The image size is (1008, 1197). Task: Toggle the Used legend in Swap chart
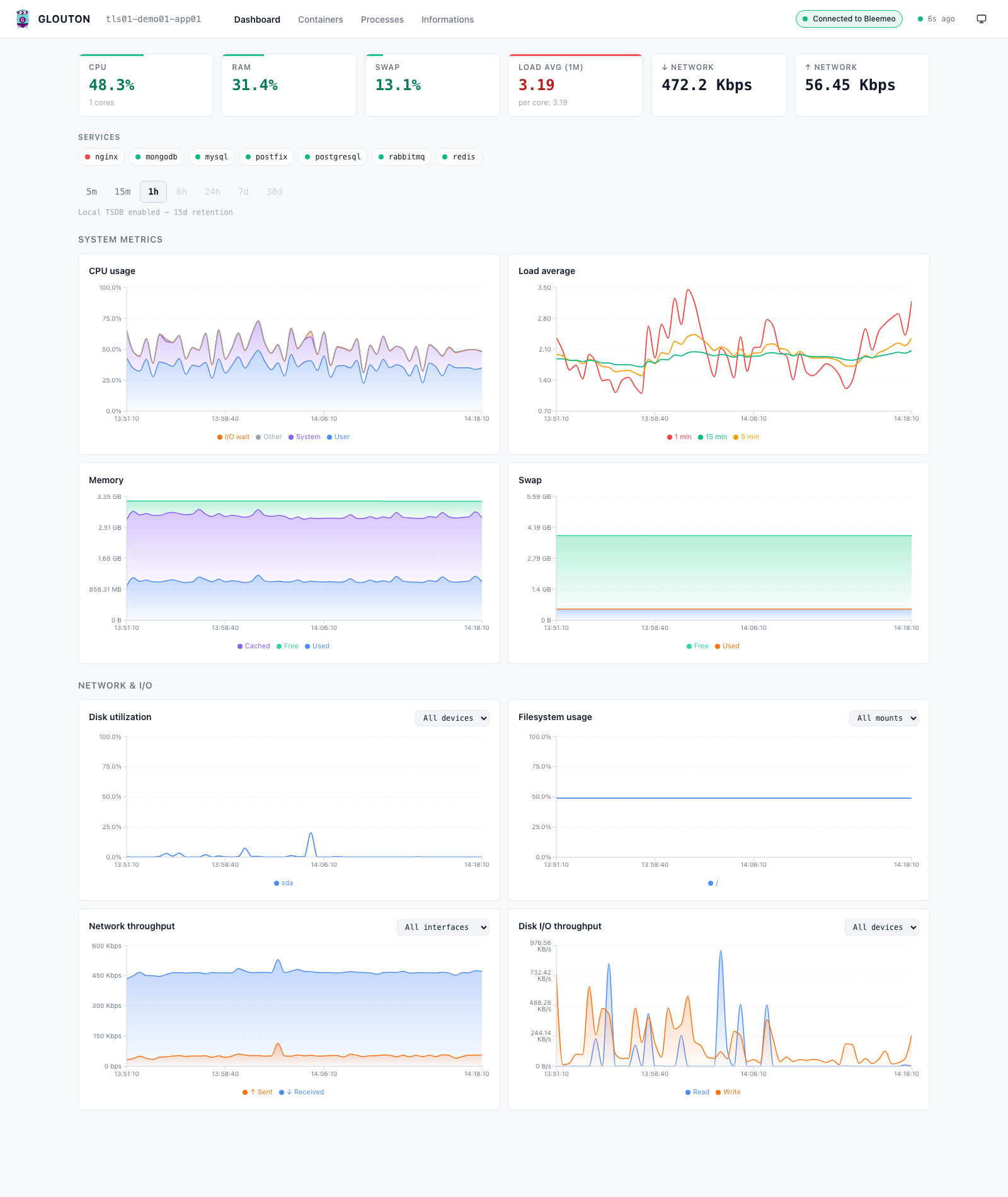pos(727,646)
